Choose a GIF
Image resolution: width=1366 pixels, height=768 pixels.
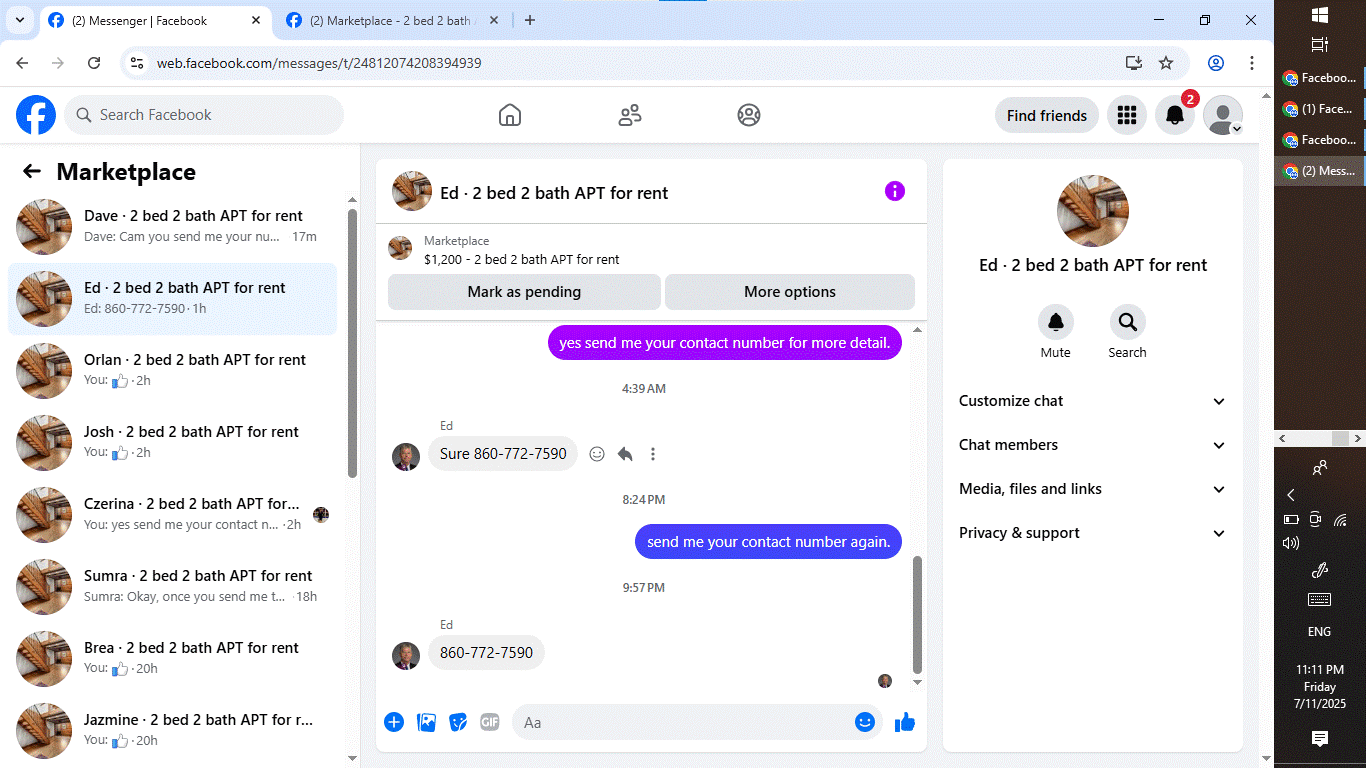point(489,722)
